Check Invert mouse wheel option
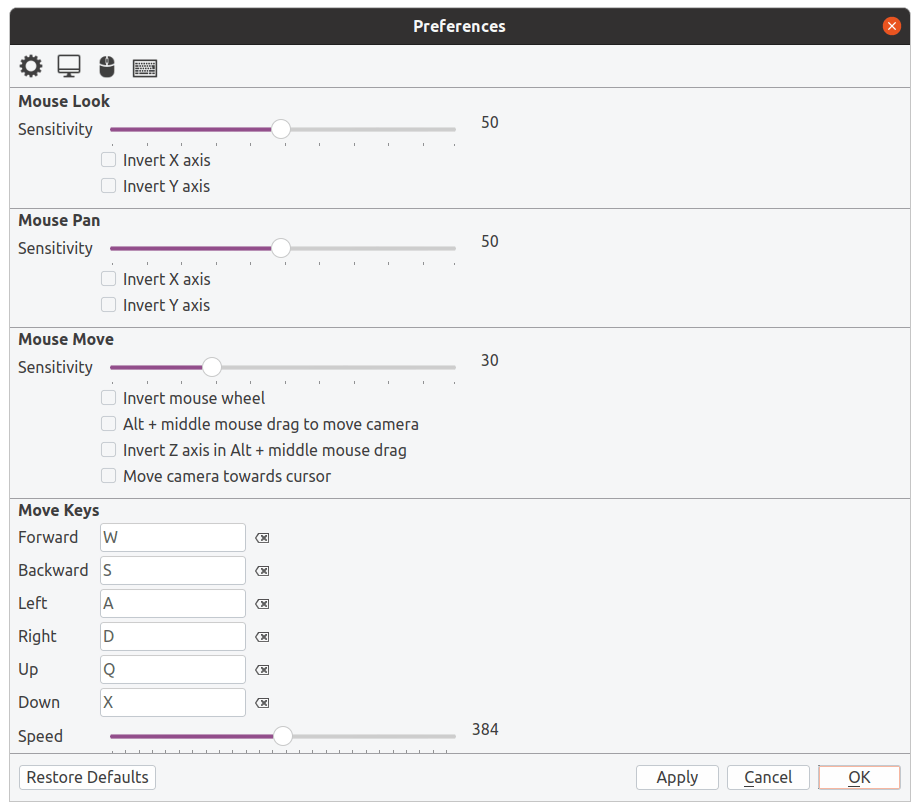920x811 pixels. (109, 398)
